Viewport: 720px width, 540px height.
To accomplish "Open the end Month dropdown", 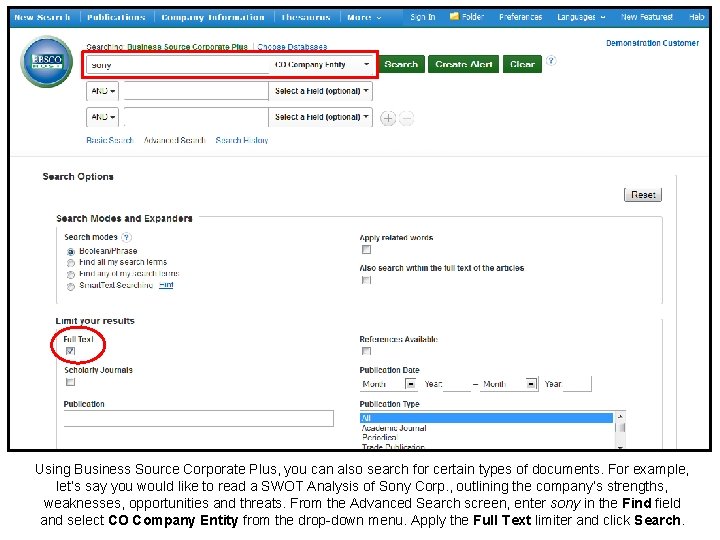I will (x=509, y=384).
